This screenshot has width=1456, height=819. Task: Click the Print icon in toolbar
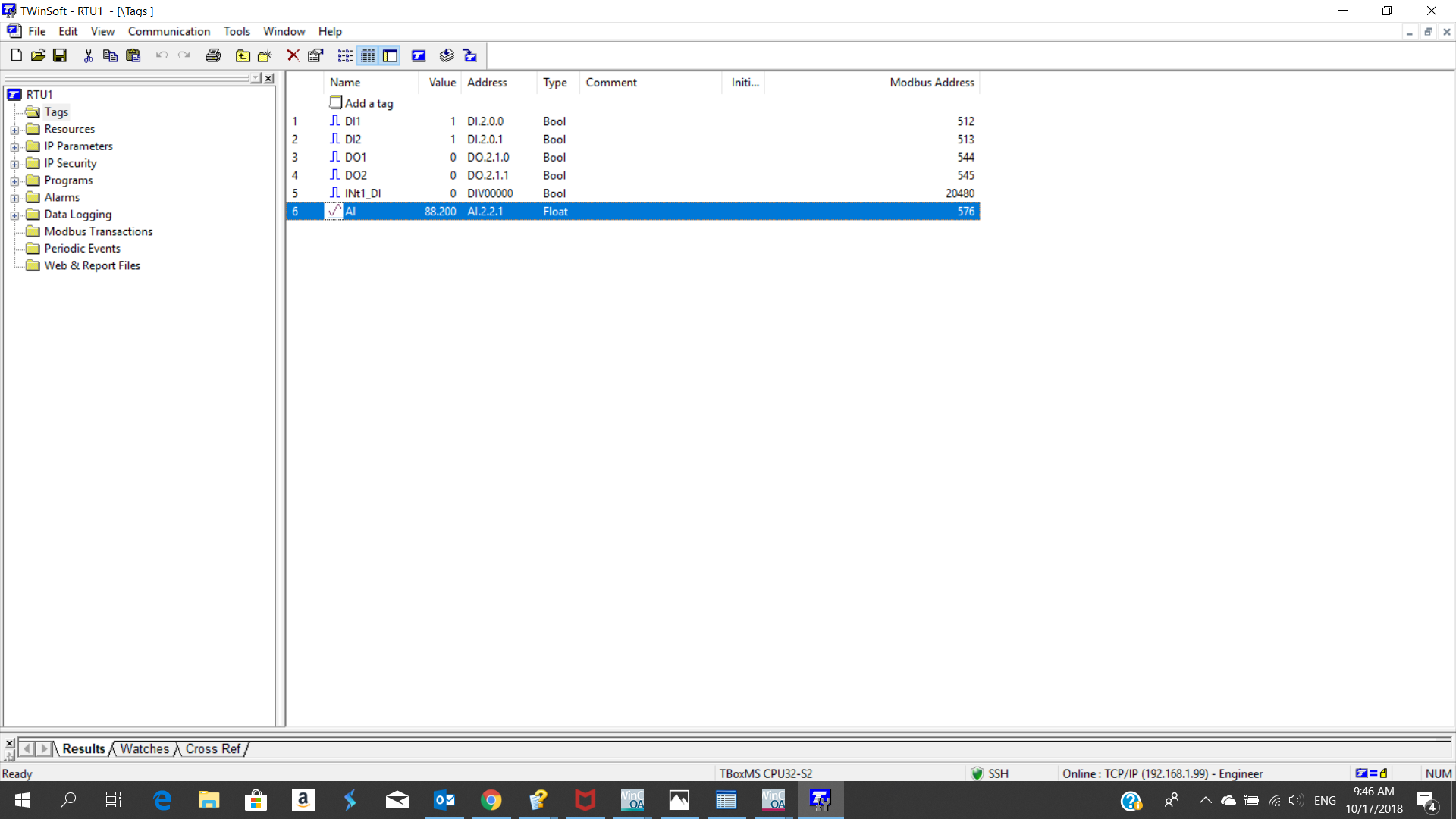click(213, 55)
